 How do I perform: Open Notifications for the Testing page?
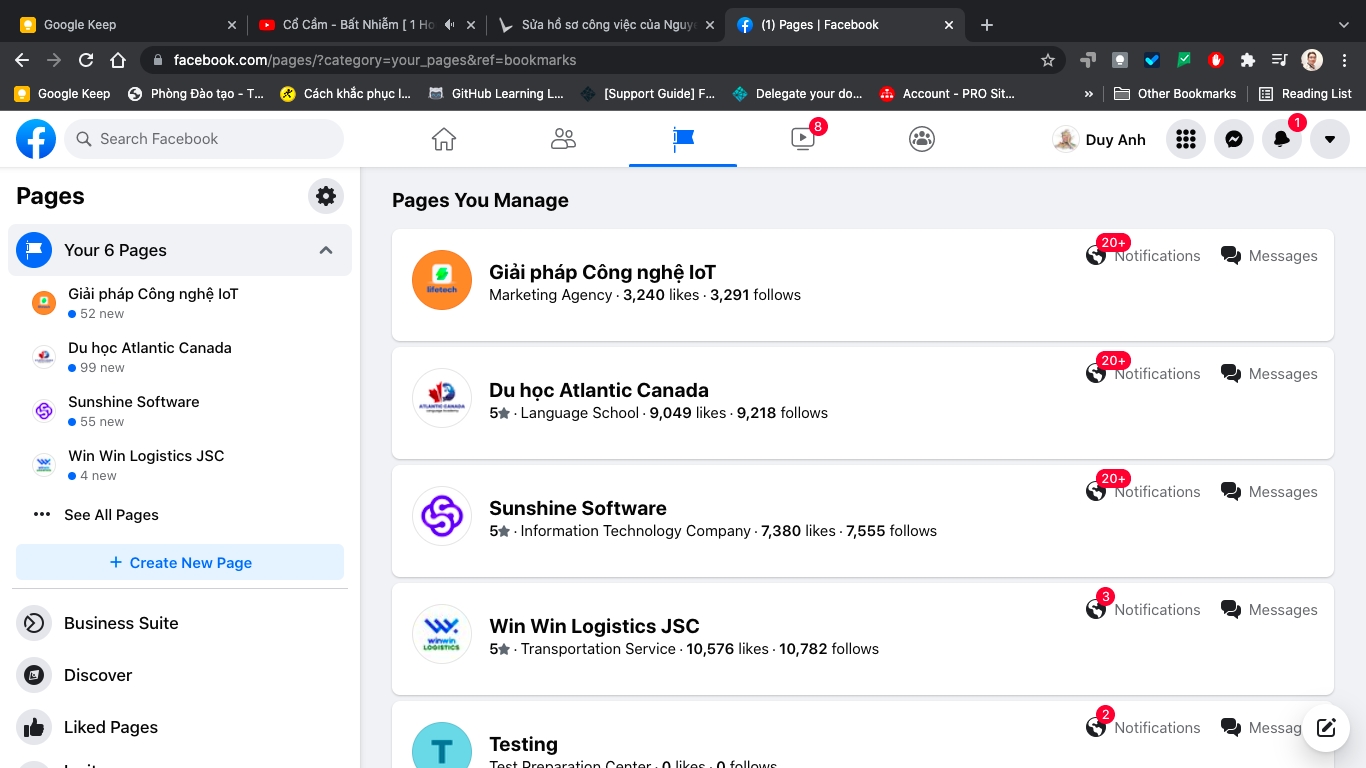pos(1143,727)
